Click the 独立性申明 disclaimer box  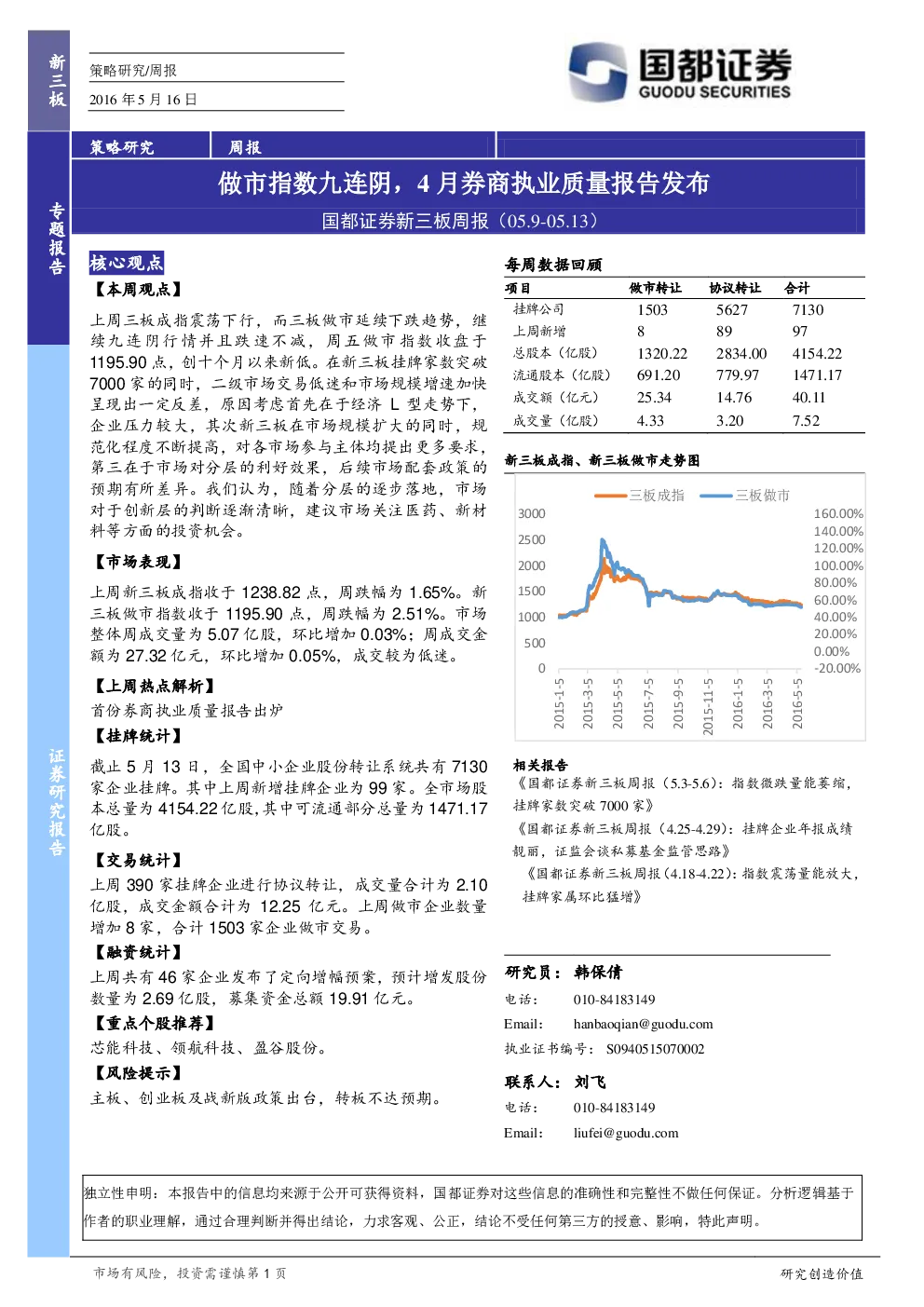click(x=472, y=1207)
